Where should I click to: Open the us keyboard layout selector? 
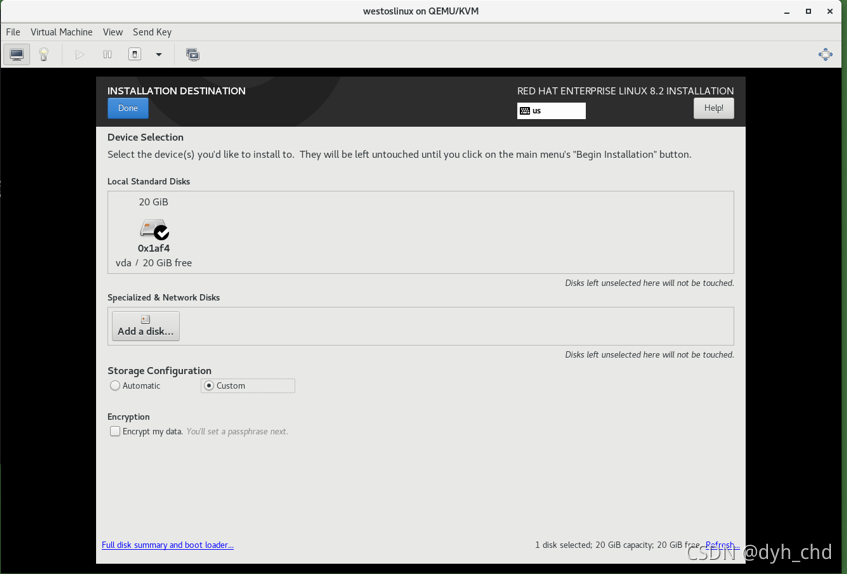pos(551,111)
